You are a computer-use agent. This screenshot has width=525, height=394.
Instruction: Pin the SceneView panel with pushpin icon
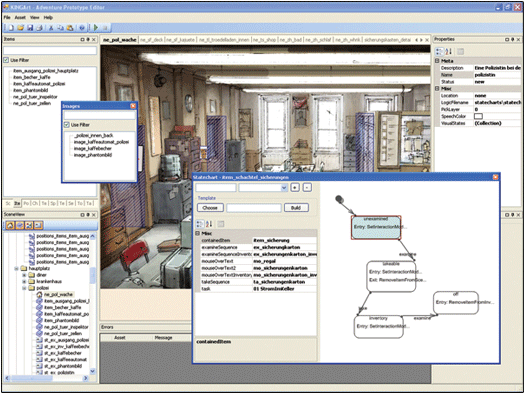(88, 215)
